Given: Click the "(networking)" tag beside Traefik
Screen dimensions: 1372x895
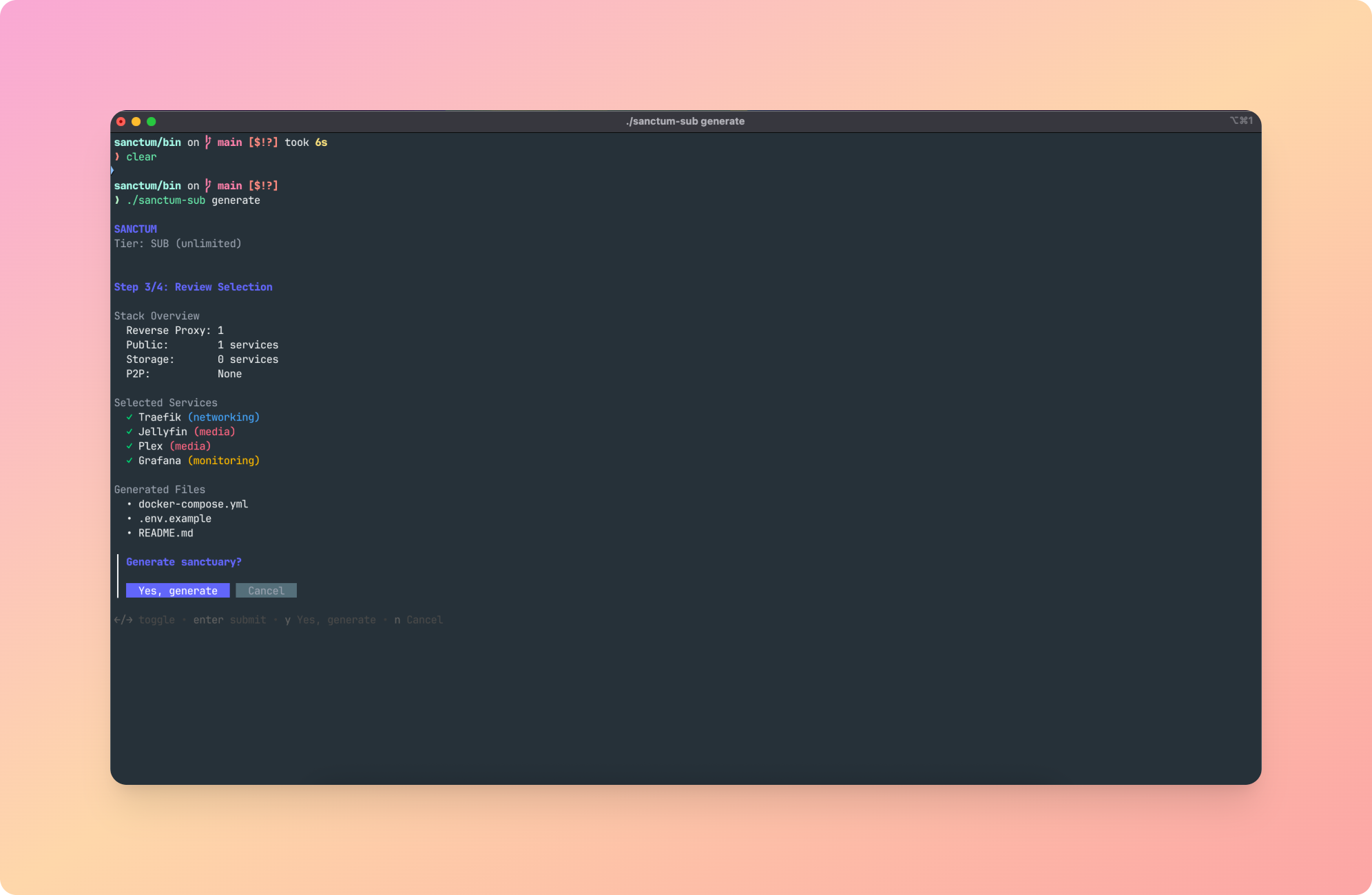Looking at the screenshot, I should click(x=224, y=417).
